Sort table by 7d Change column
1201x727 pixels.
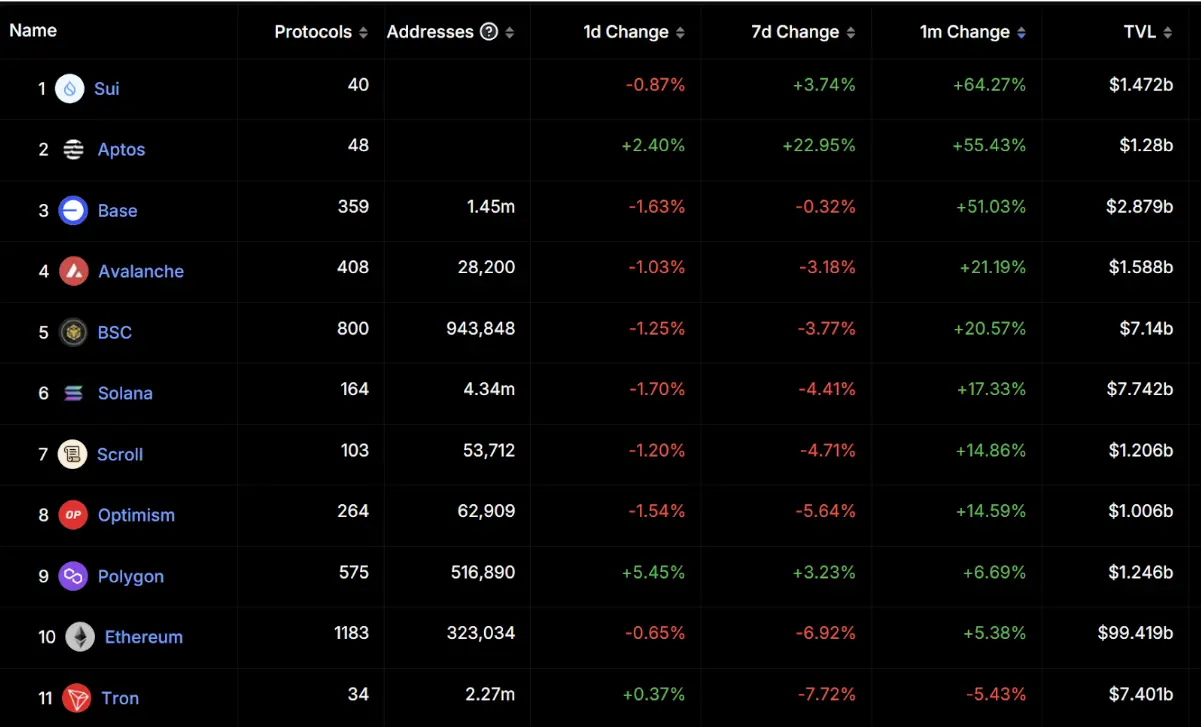pos(803,32)
